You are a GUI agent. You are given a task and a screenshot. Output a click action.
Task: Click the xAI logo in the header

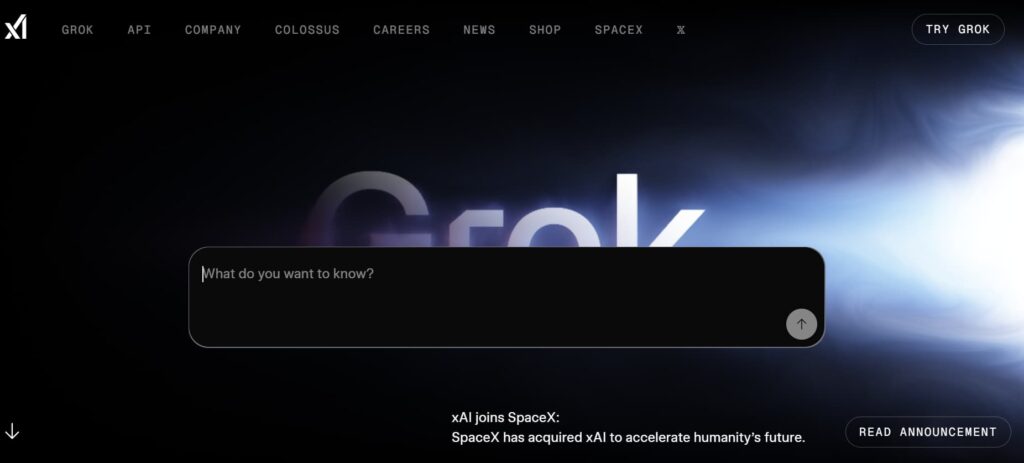coord(16,29)
